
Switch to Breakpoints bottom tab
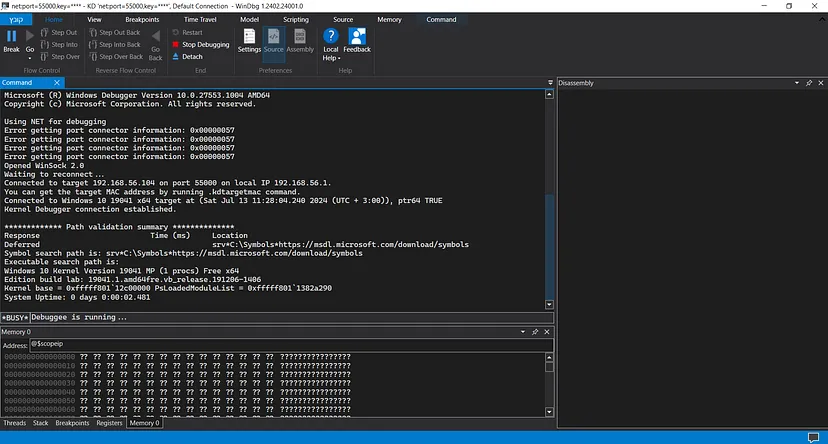pyautogui.click(x=72, y=423)
